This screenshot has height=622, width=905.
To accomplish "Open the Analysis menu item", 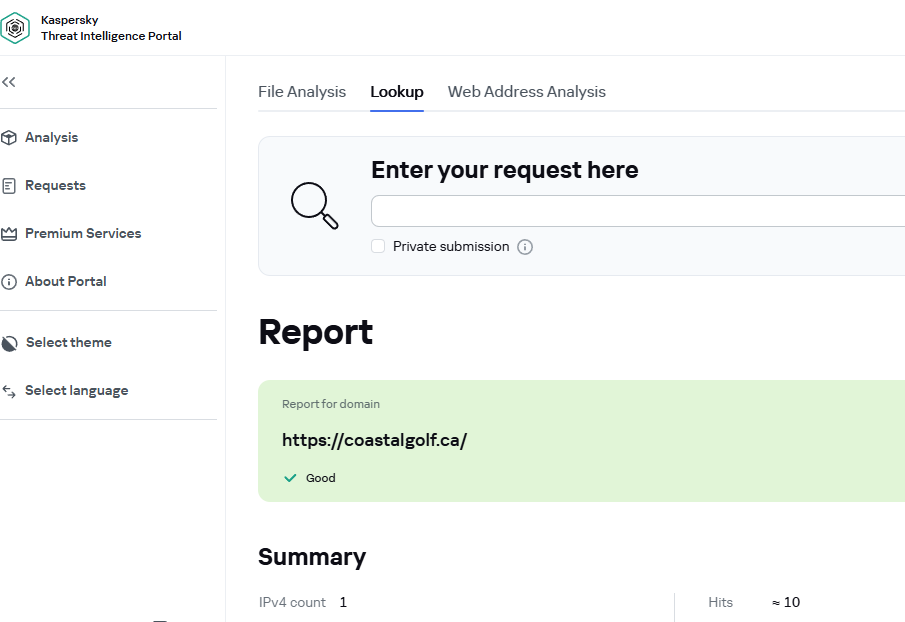I will pos(52,138).
